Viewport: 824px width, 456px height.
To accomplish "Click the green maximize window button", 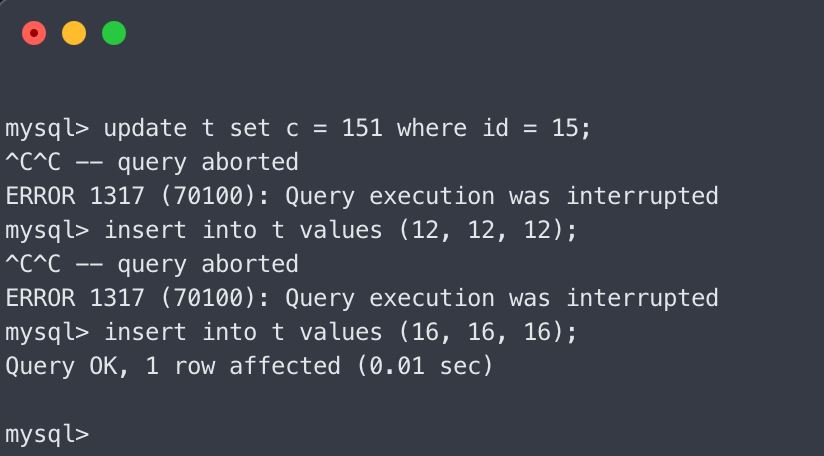I will point(114,33).
